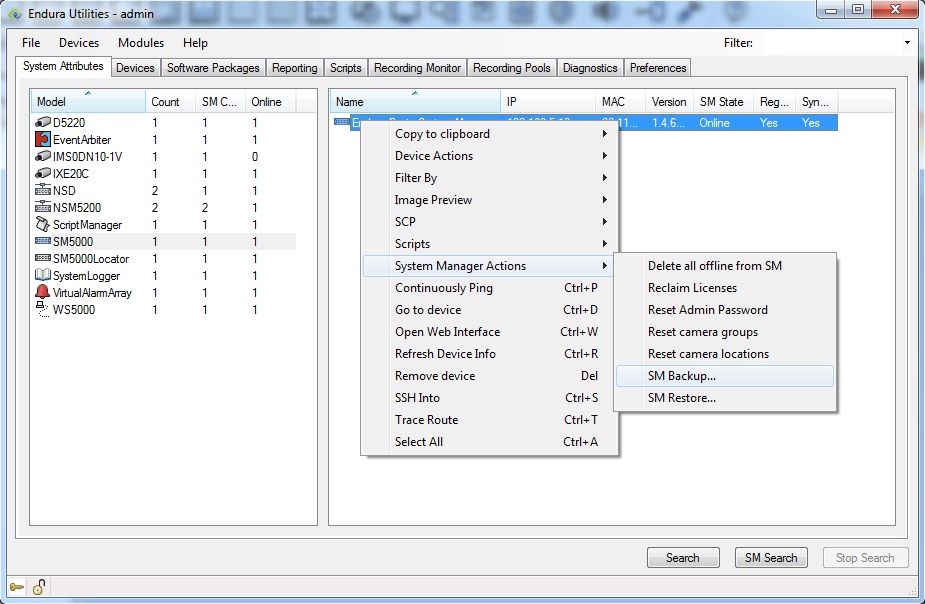Viewport: 925px width, 604px height.
Task: Sort by the Model column header
Action: coord(88,102)
